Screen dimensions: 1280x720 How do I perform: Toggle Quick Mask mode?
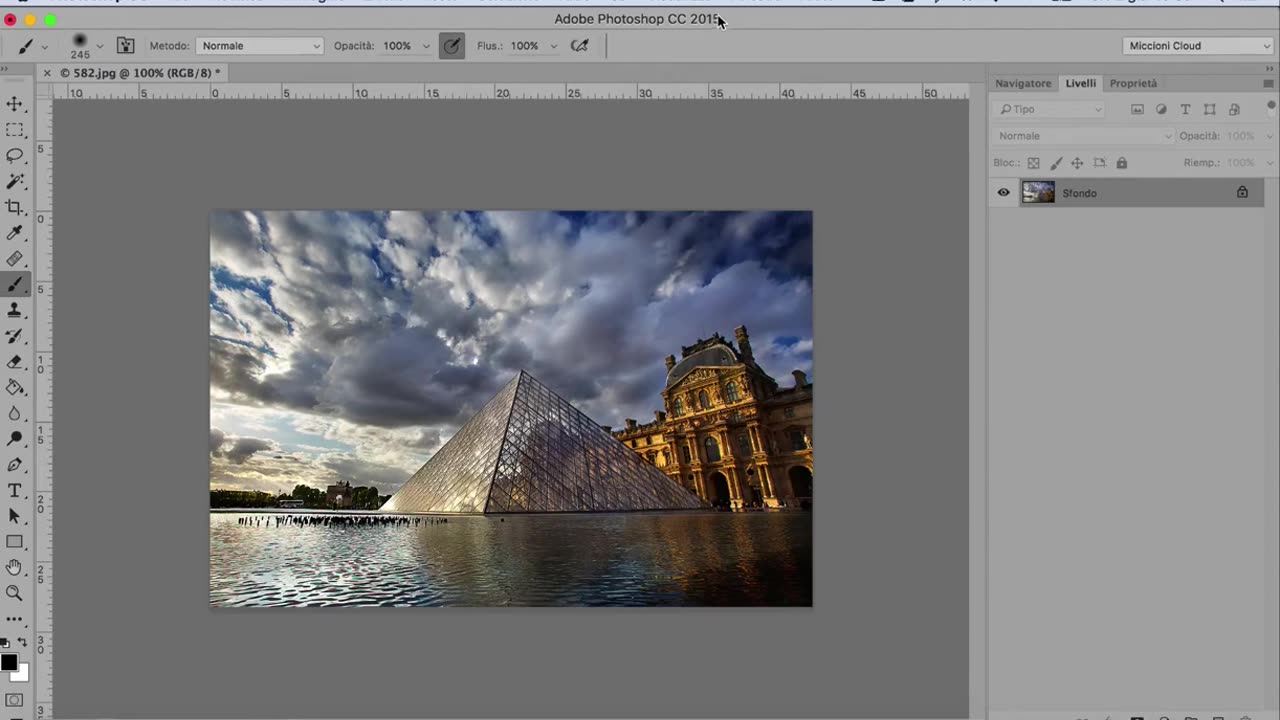15,701
